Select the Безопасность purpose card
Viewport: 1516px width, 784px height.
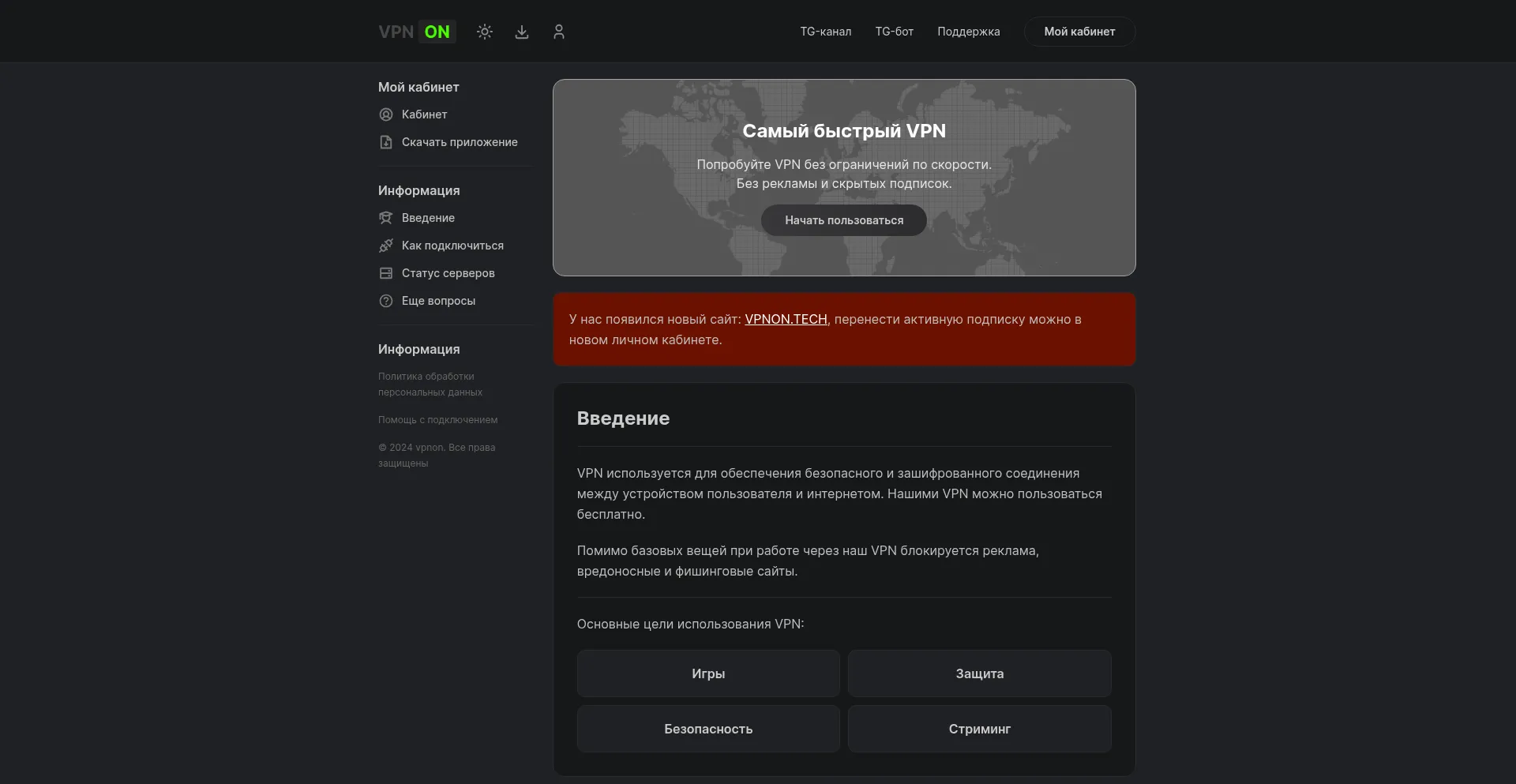tap(708, 729)
